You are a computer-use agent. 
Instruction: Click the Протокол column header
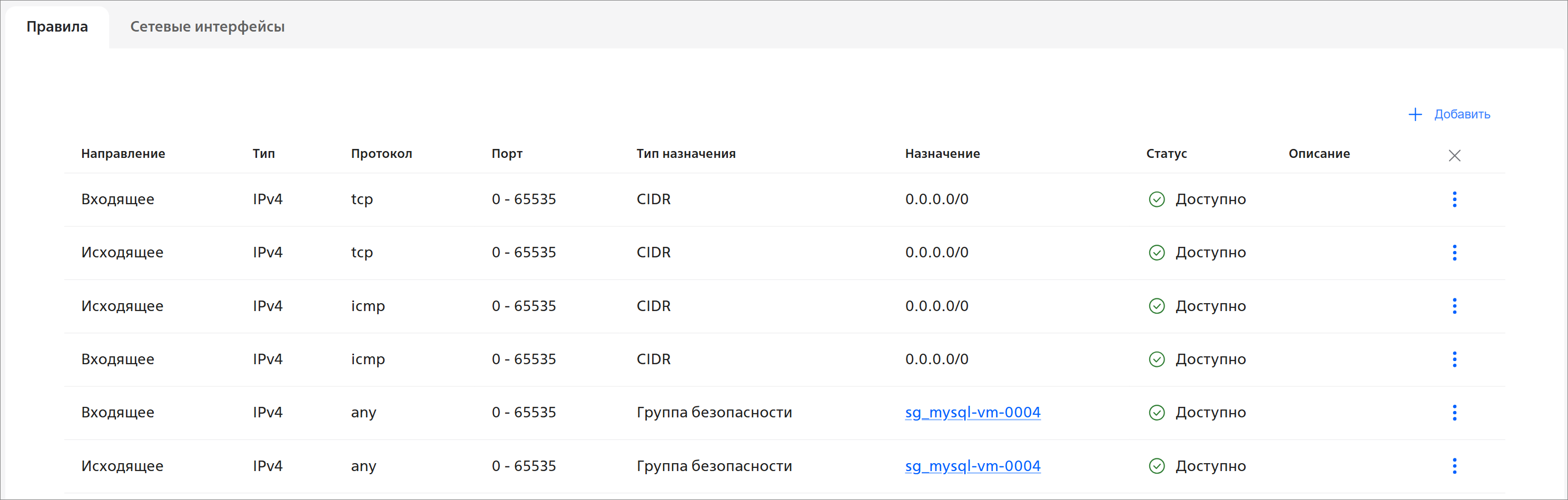pos(381,154)
